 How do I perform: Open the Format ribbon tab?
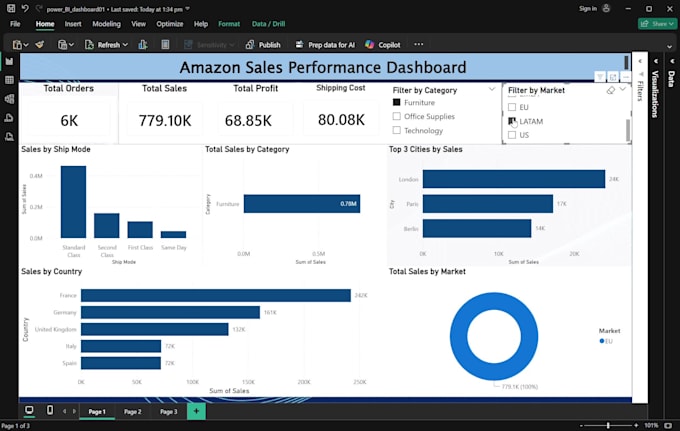(229, 24)
